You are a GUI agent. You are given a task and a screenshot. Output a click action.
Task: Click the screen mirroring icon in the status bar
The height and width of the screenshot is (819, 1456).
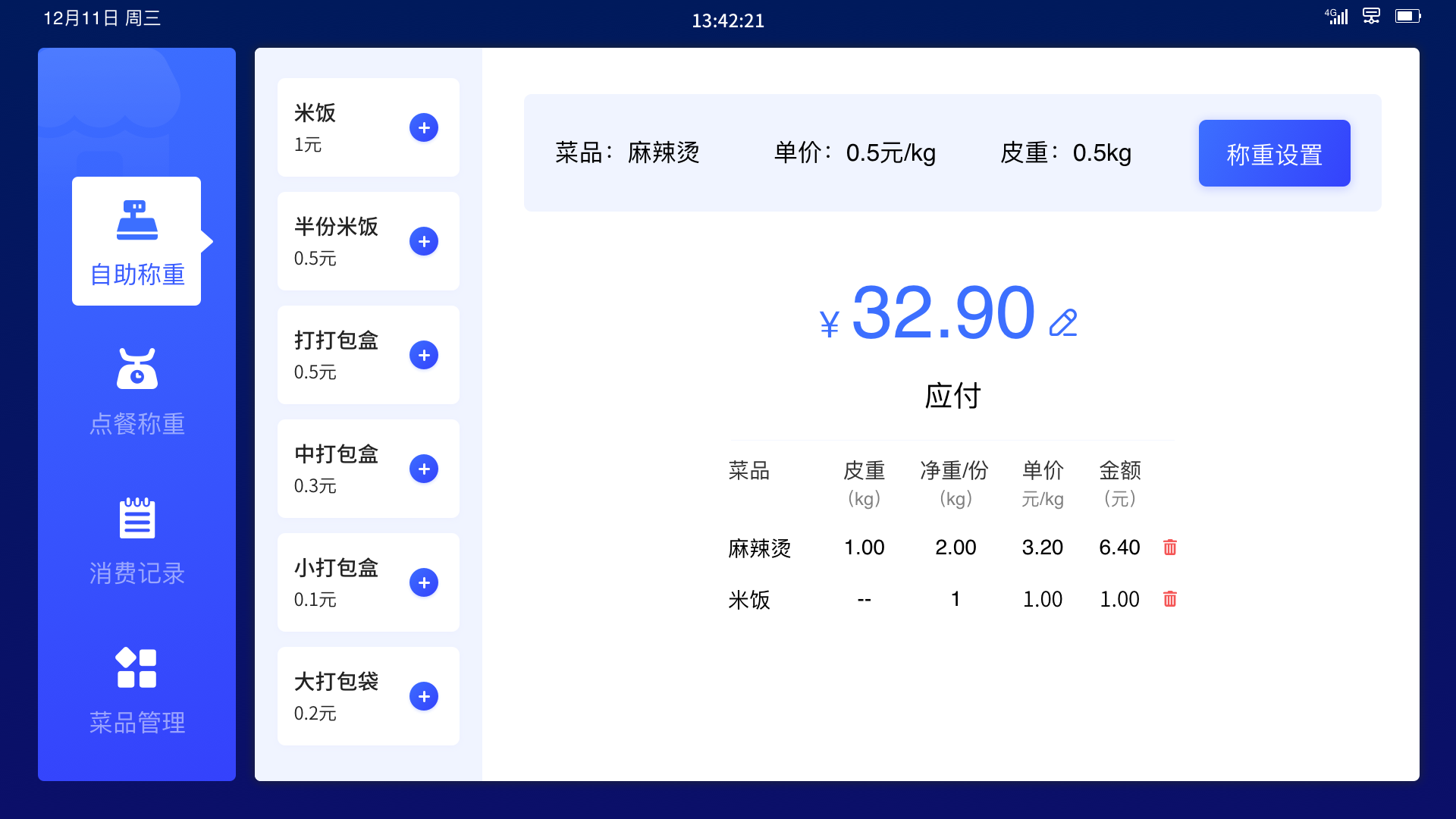pyautogui.click(x=1371, y=16)
